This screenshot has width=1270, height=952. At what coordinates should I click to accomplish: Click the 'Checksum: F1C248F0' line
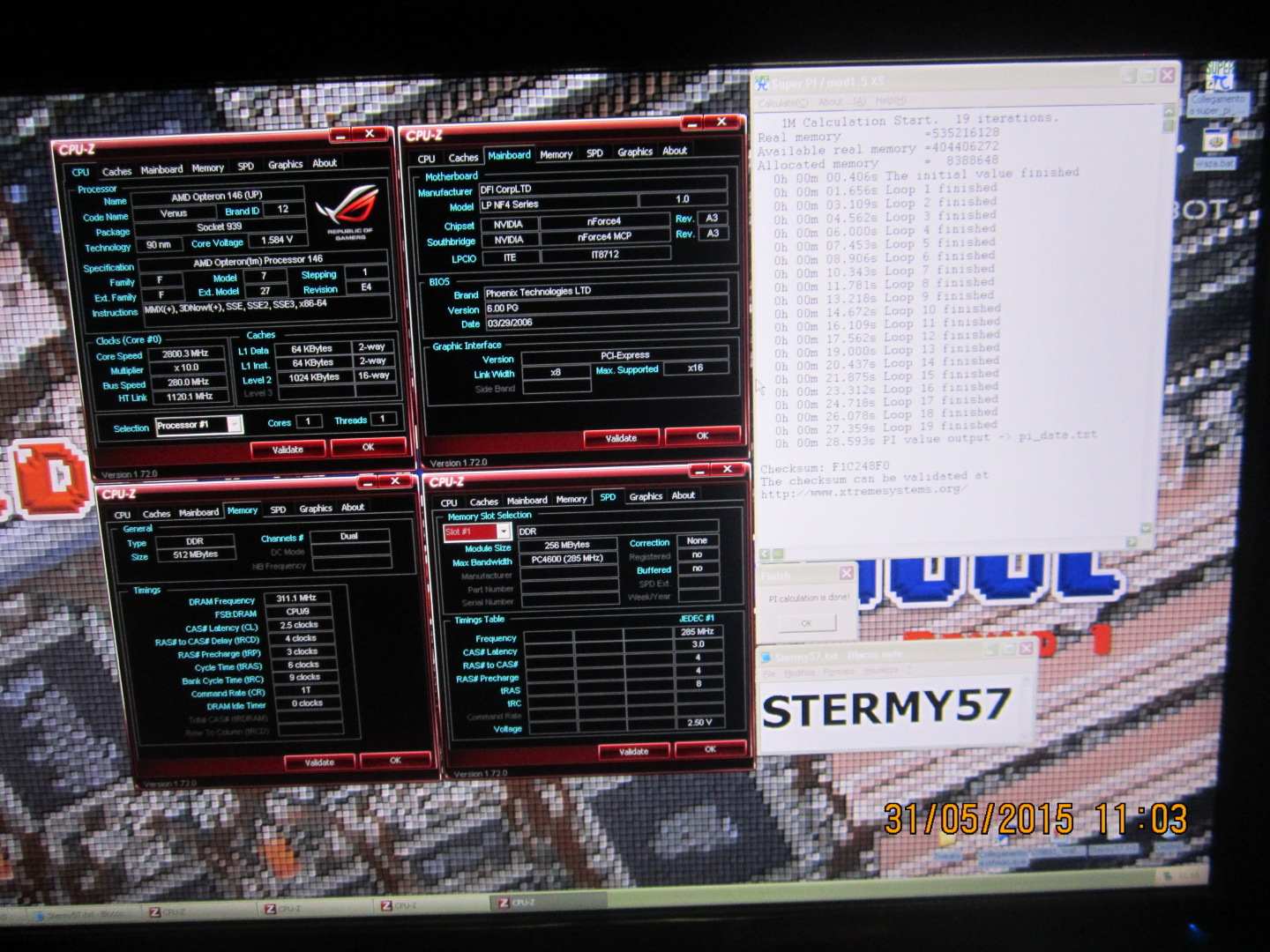(825, 467)
